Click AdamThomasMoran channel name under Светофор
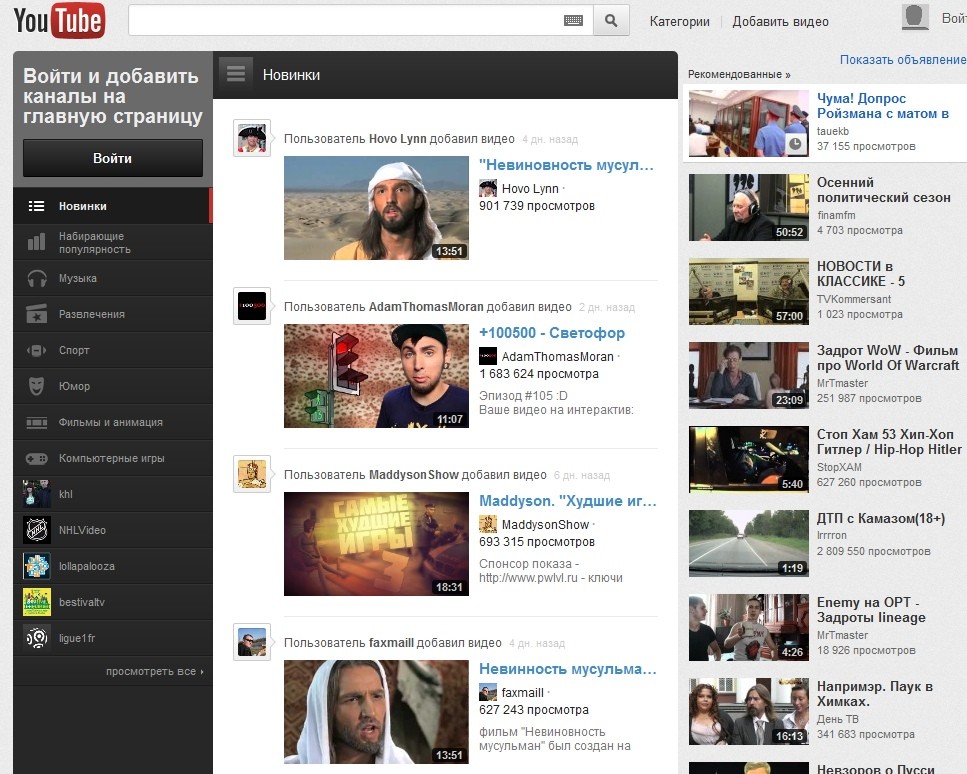This screenshot has width=967, height=774. tap(558, 356)
